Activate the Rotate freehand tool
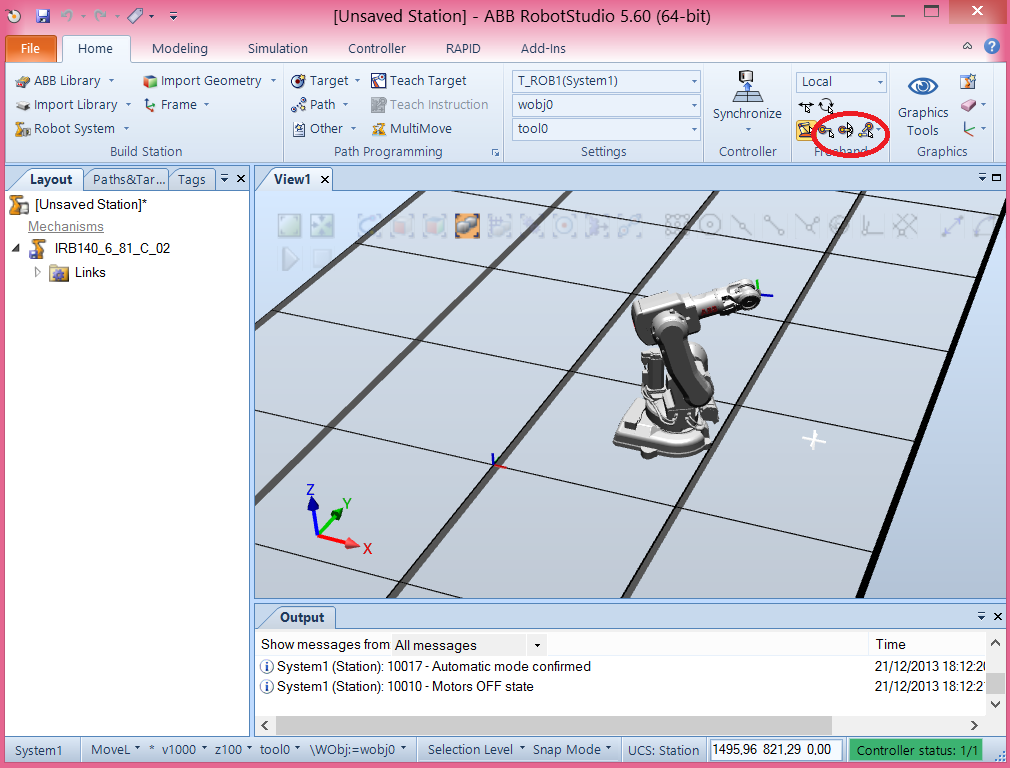 click(x=826, y=107)
